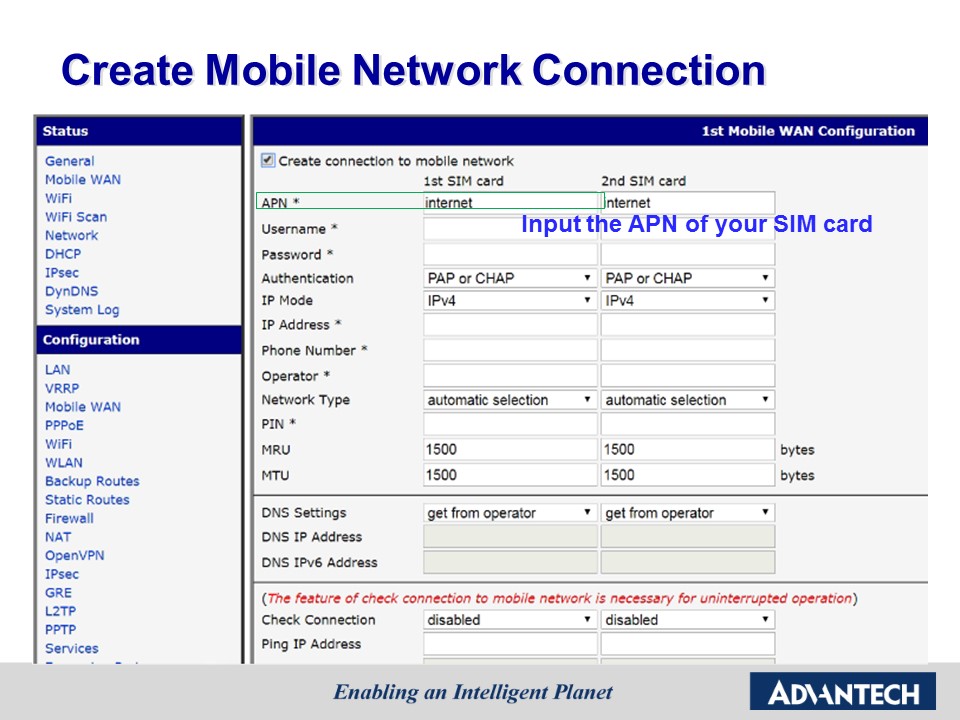
Task: Open the OpenVPN configuration link
Action: [x=74, y=555]
